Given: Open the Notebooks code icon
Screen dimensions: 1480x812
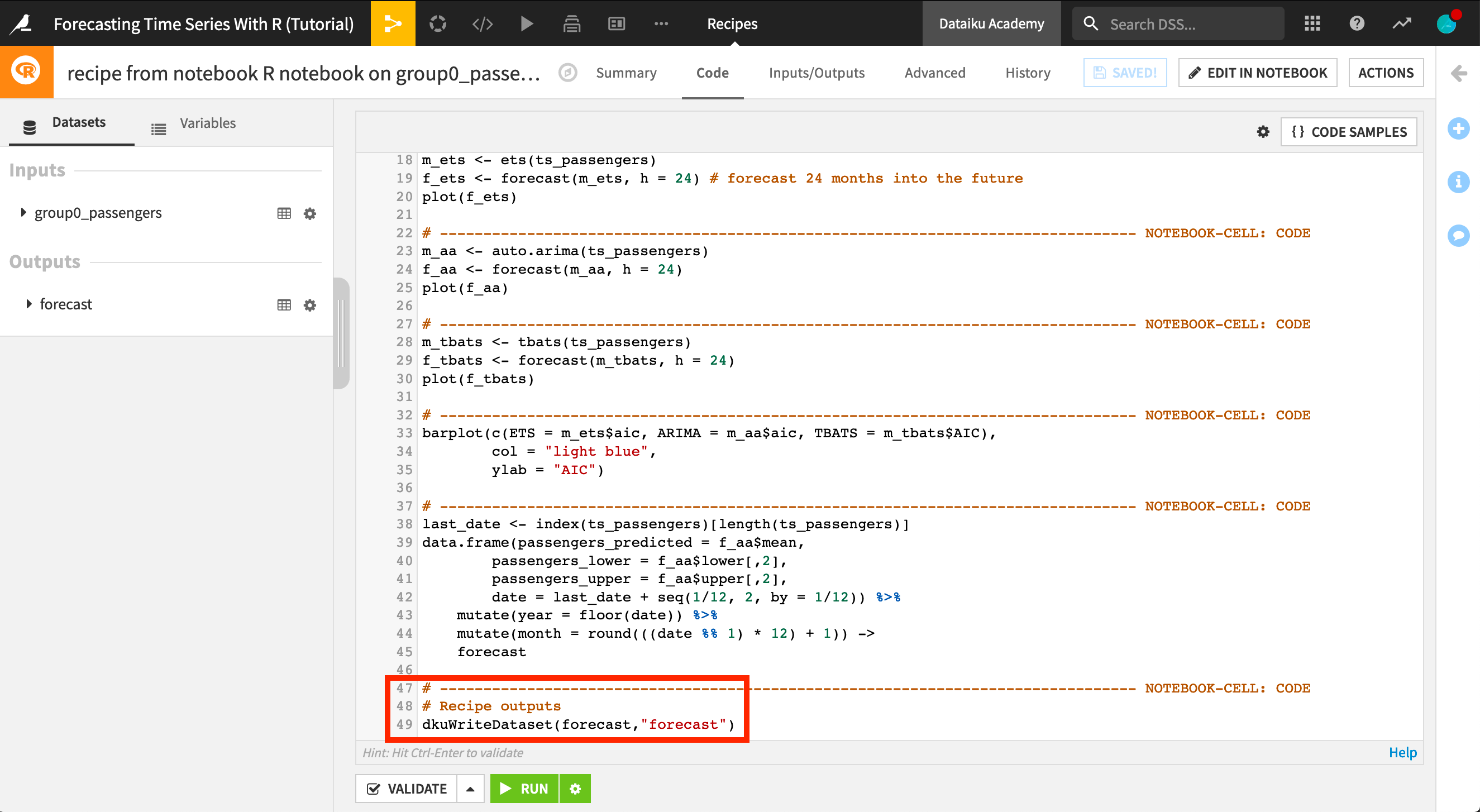Looking at the screenshot, I should click(483, 23).
